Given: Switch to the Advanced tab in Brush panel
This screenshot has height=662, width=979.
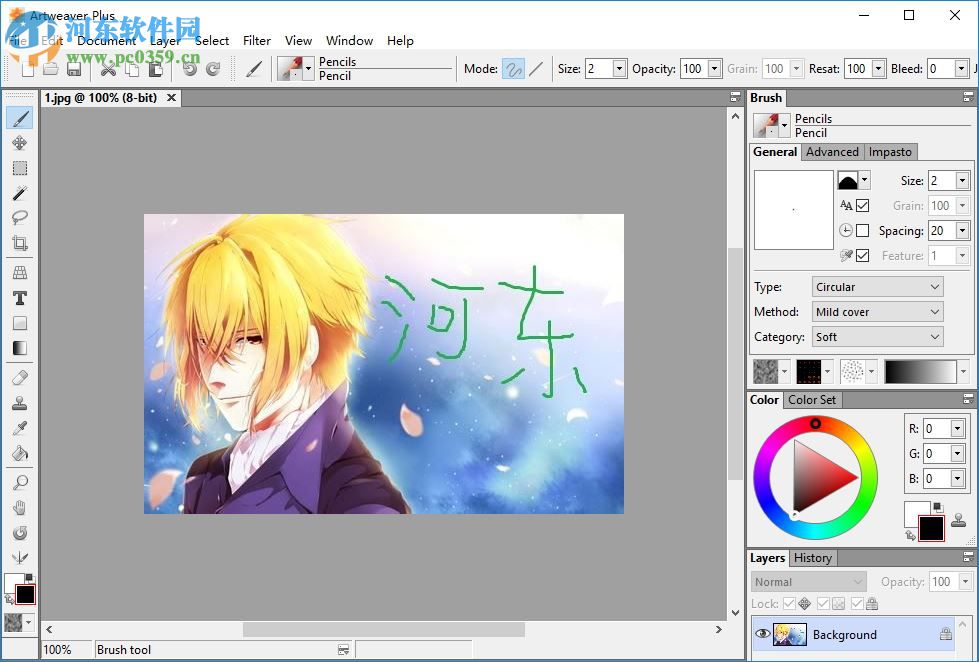Looking at the screenshot, I should [x=832, y=151].
